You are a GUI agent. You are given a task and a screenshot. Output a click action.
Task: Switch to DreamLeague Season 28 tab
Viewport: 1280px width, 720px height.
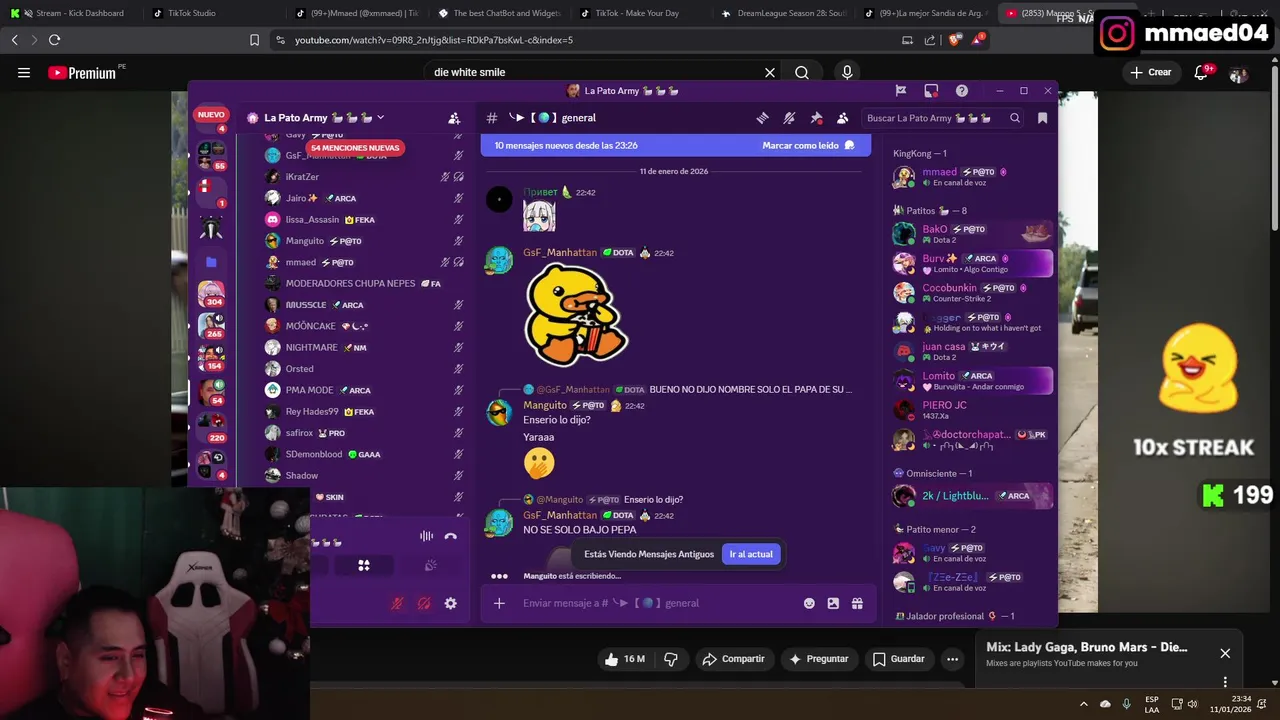tap(783, 13)
